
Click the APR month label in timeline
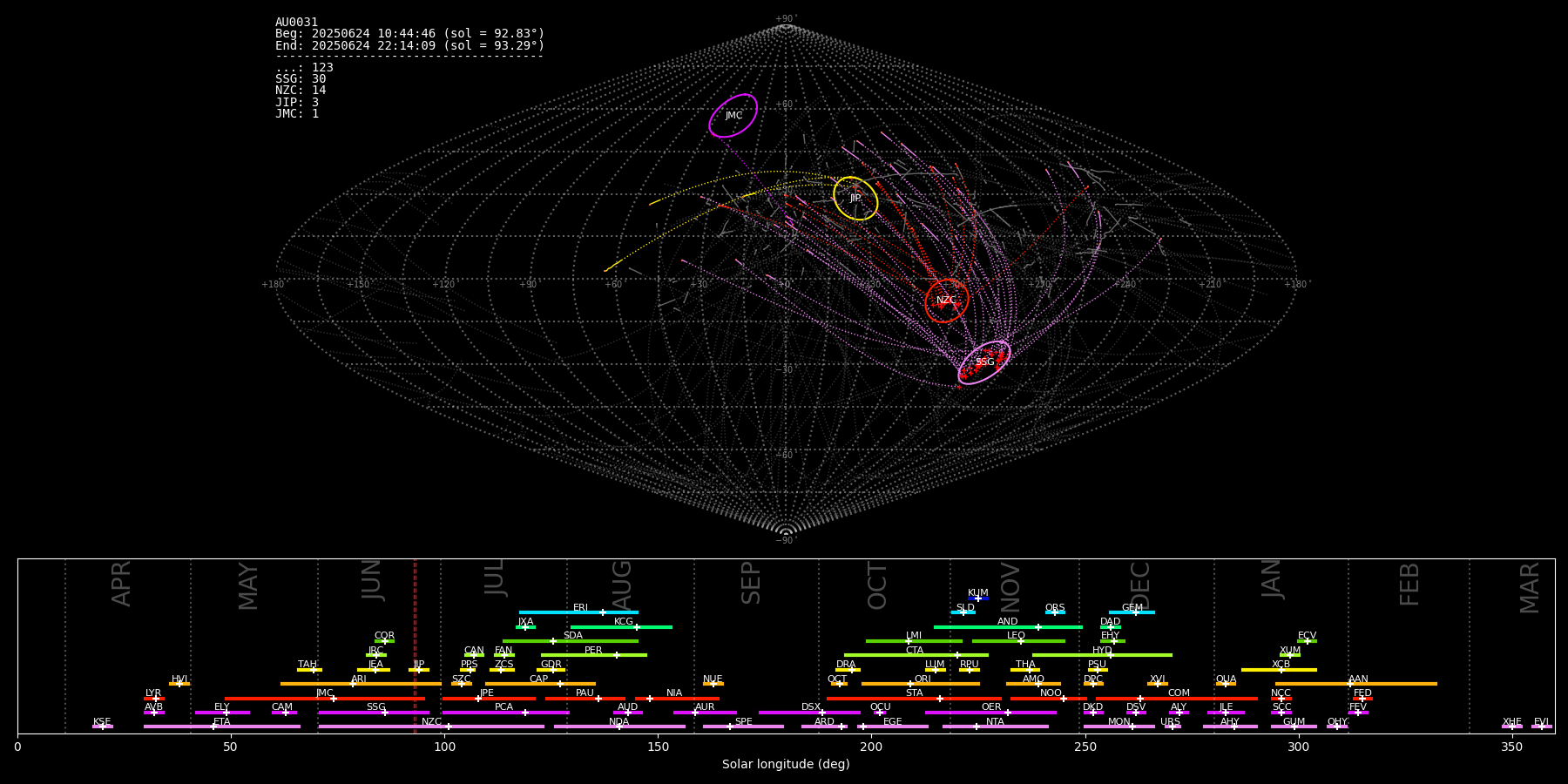click(x=121, y=583)
